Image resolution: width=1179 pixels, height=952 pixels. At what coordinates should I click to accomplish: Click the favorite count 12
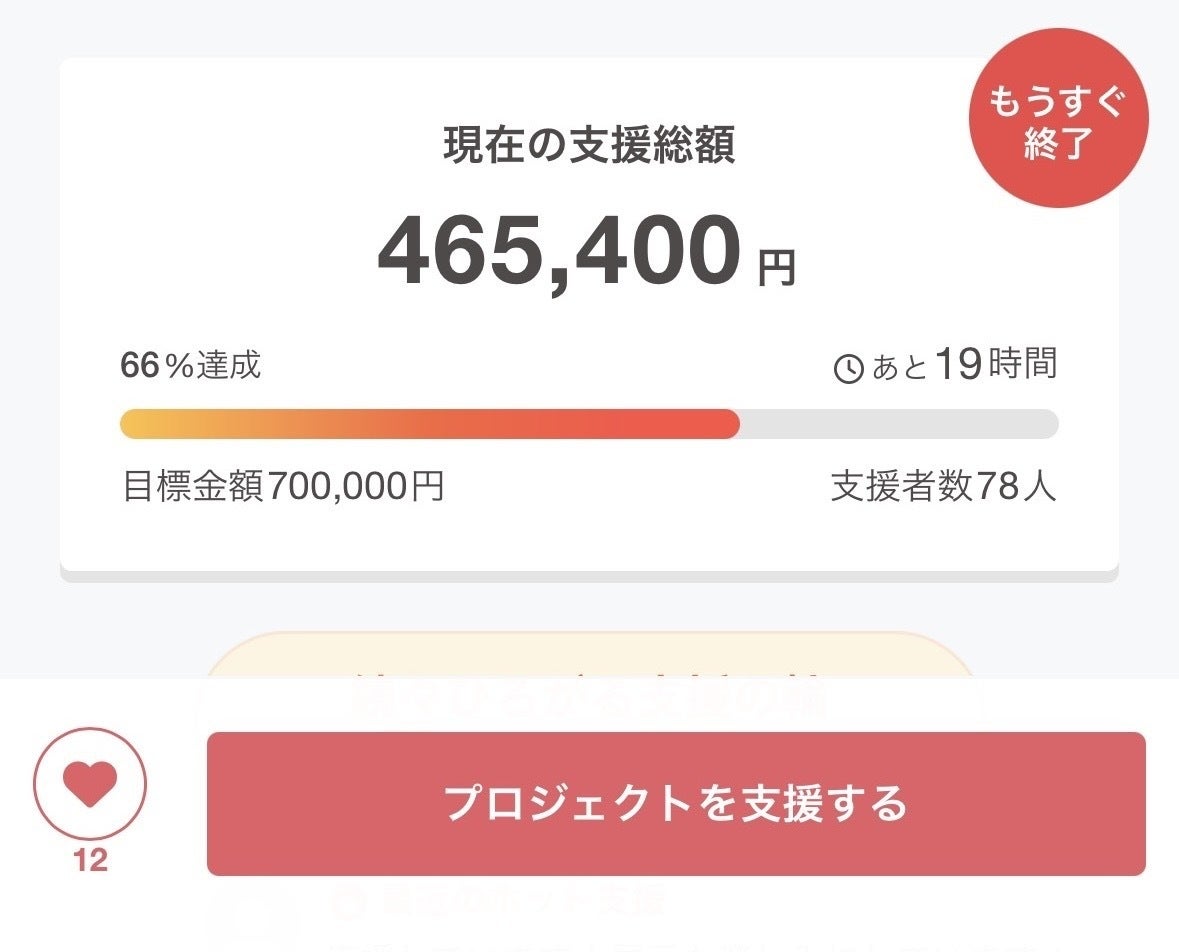[90, 861]
